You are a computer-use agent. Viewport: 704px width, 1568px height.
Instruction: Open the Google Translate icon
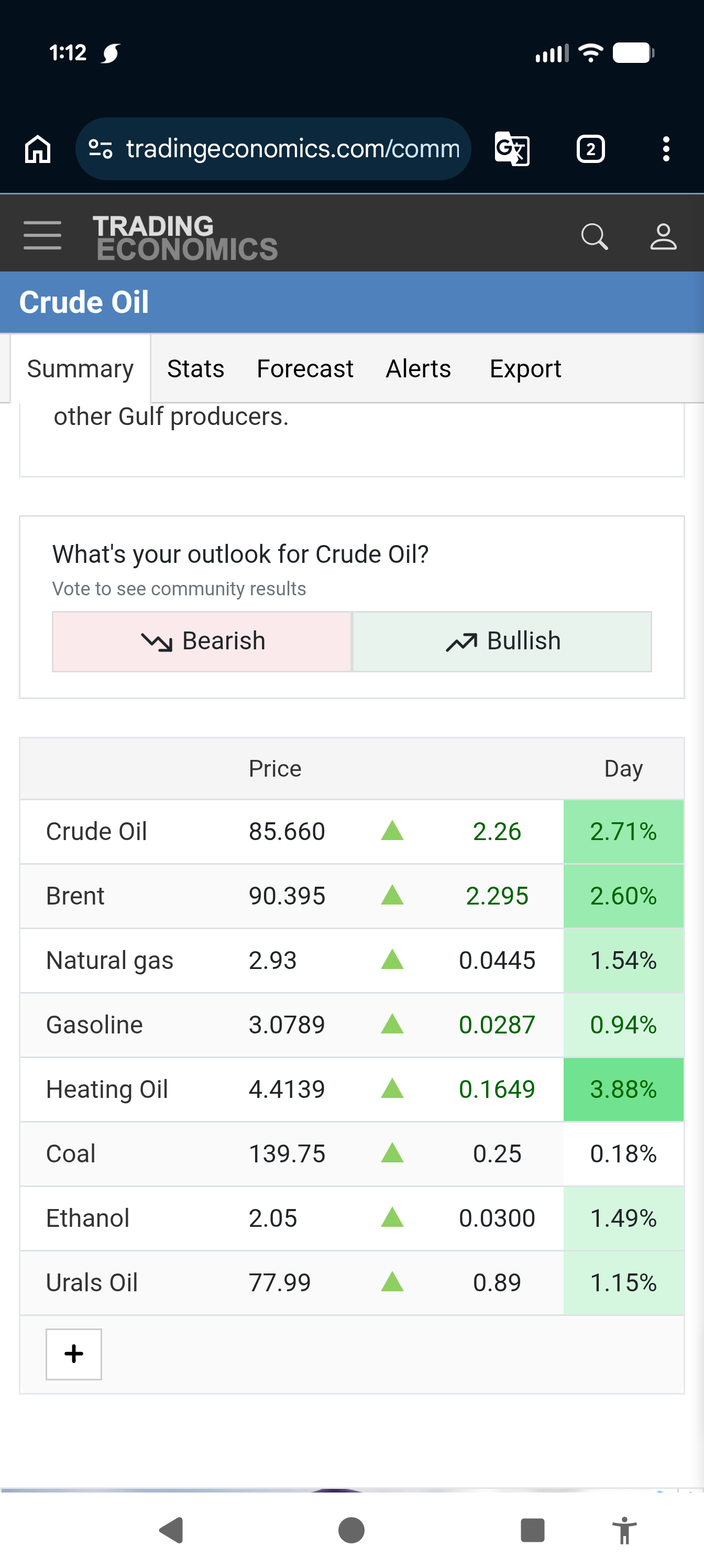pyautogui.click(x=512, y=149)
